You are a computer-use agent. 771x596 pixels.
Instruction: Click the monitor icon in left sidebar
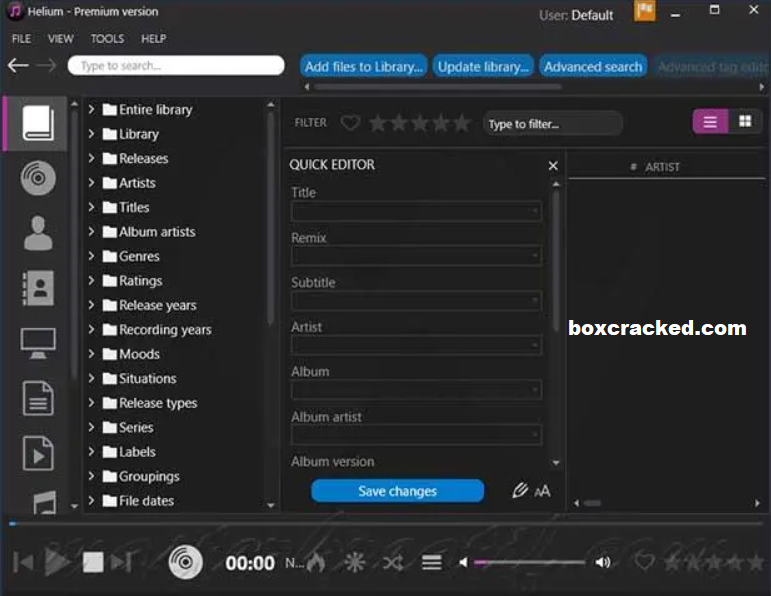pos(38,343)
